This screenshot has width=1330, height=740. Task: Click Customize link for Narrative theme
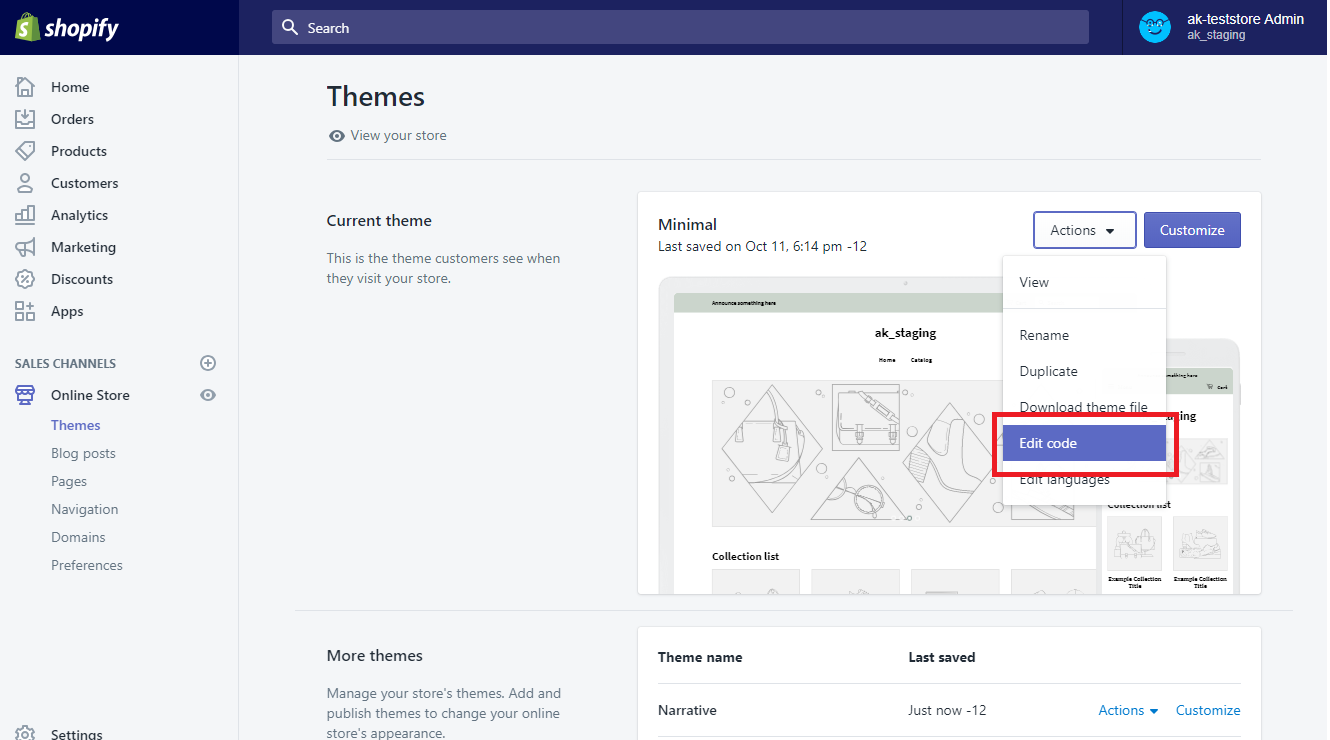click(x=1208, y=710)
